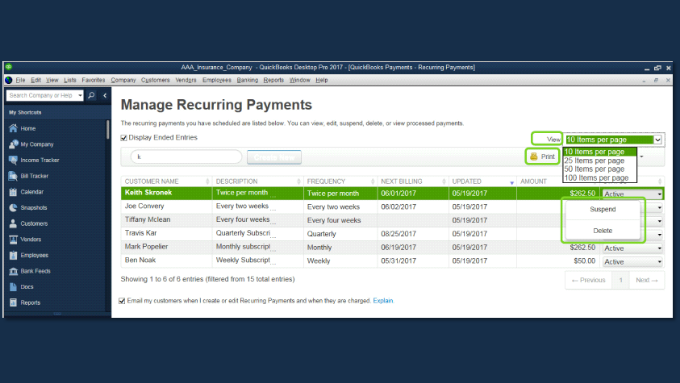The width and height of the screenshot is (680, 383).
Task: Select the Tiffany Mclean row
Action: tap(392, 220)
